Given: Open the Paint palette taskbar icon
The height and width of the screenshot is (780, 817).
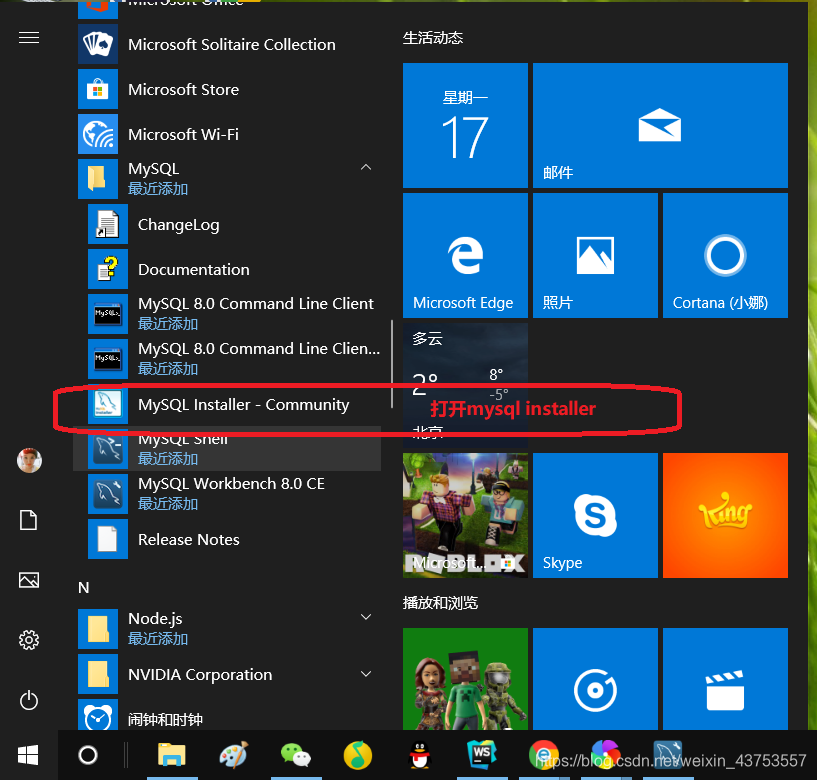Looking at the screenshot, I should [x=233, y=755].
